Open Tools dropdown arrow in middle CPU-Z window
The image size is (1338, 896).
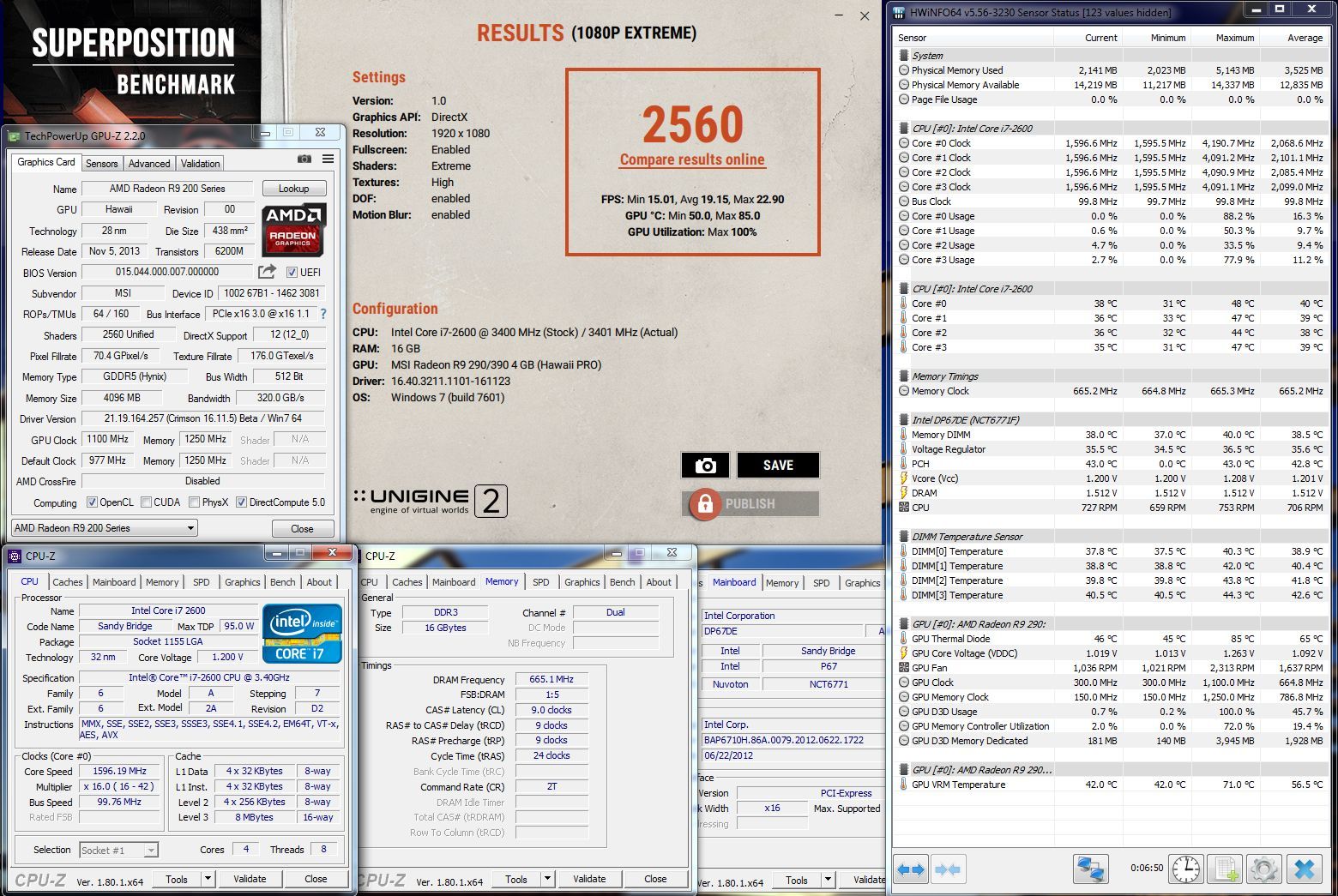pos(546,879)
